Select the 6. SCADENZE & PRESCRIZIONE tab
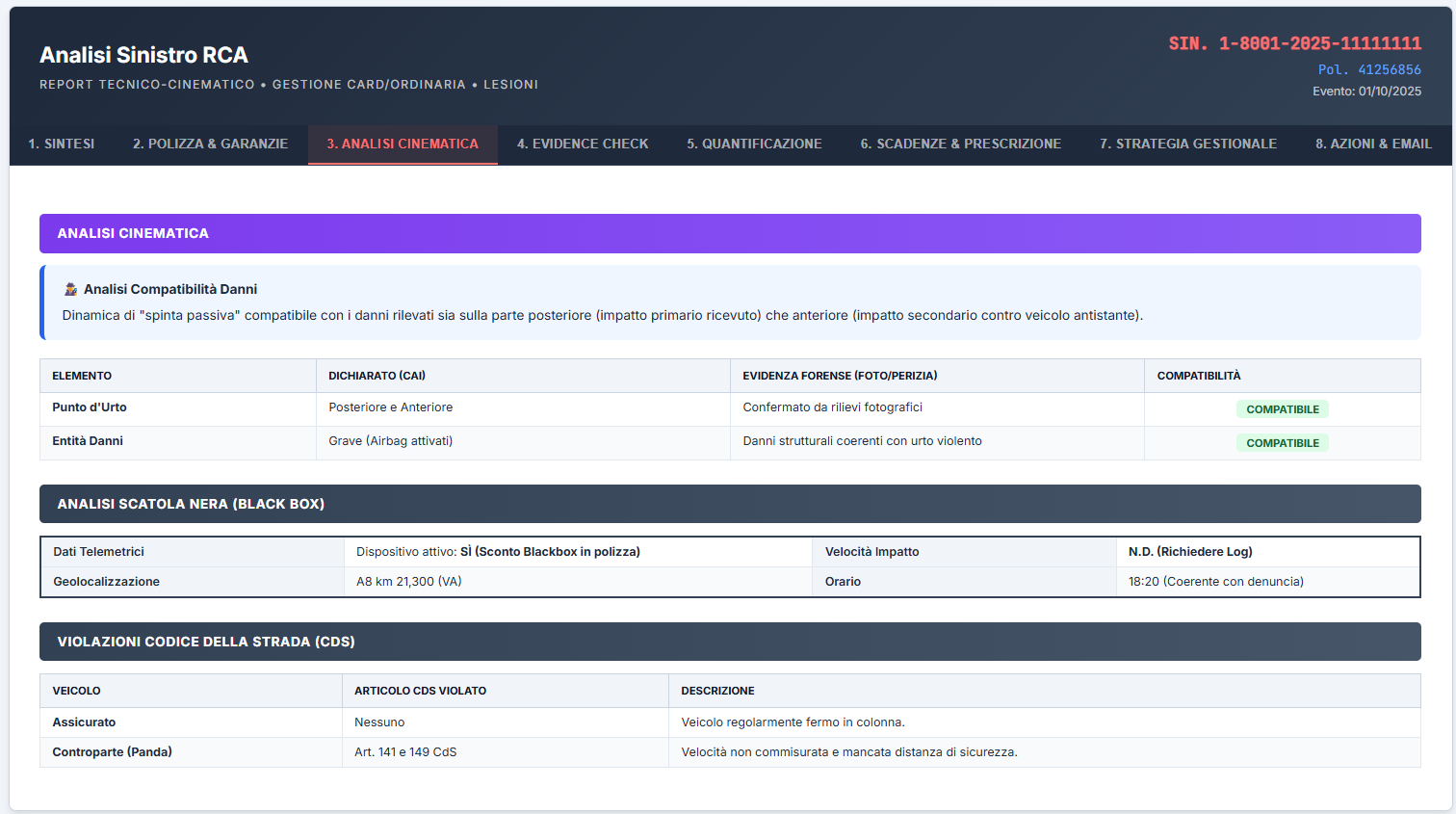This screenshot has width=1456, height=814. [x=960, y=144]
